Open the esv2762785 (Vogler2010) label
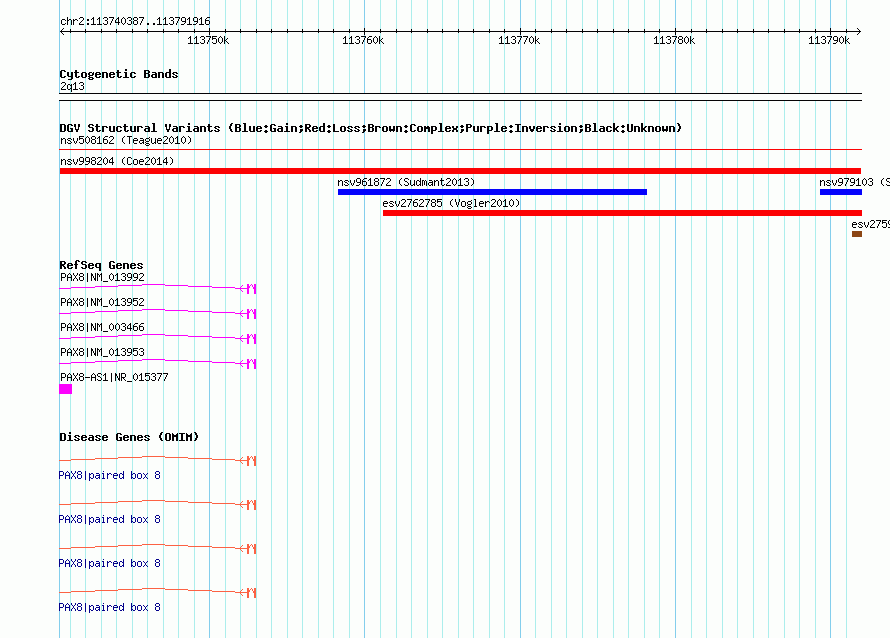The width and height of the screenshot is (890, 638). coord(451,203)
